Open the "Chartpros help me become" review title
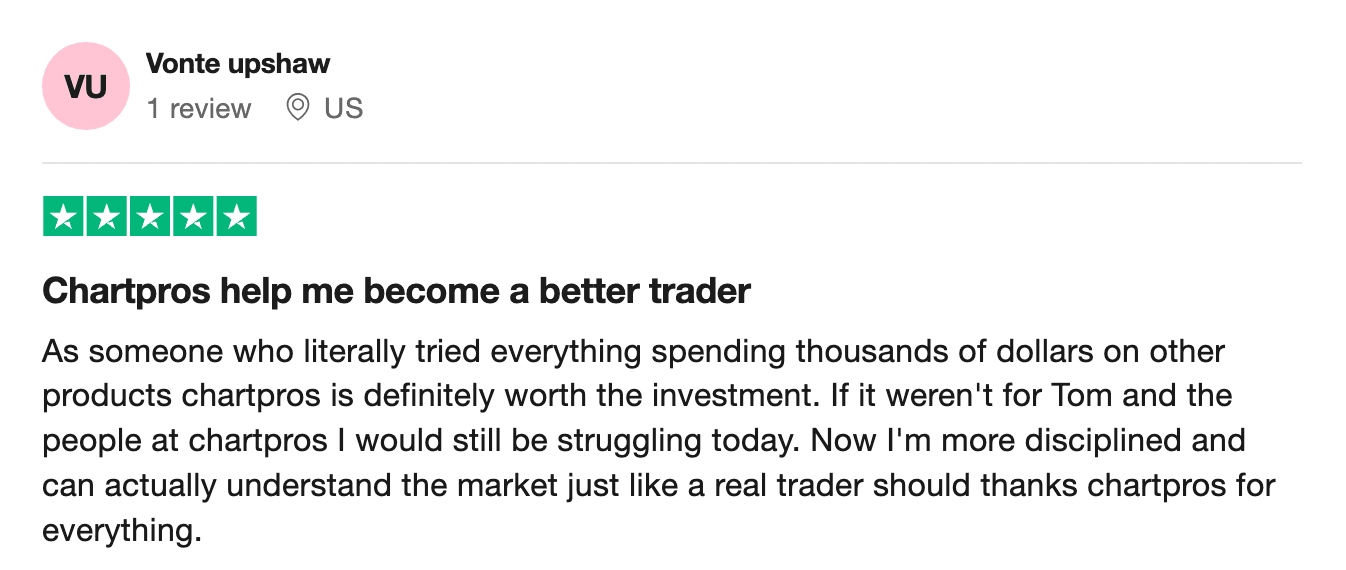1346x570 pixels. 396,291
